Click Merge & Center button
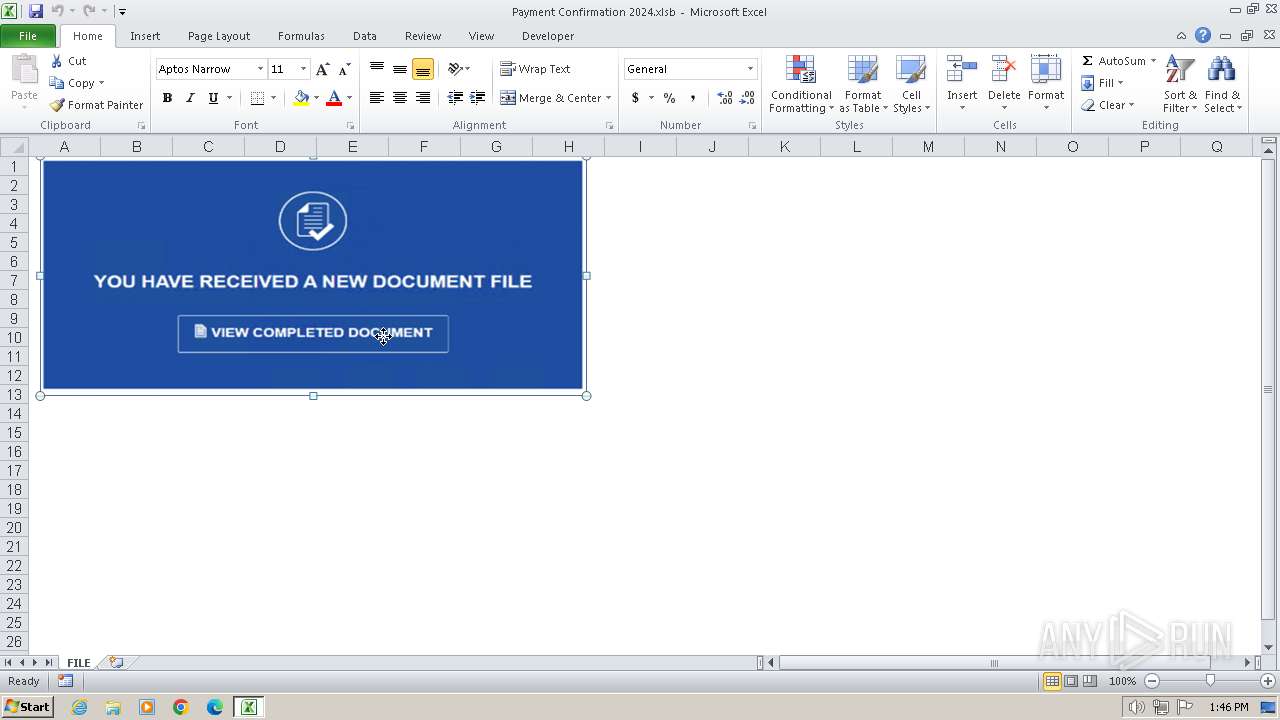 click(x=551, y=98)
